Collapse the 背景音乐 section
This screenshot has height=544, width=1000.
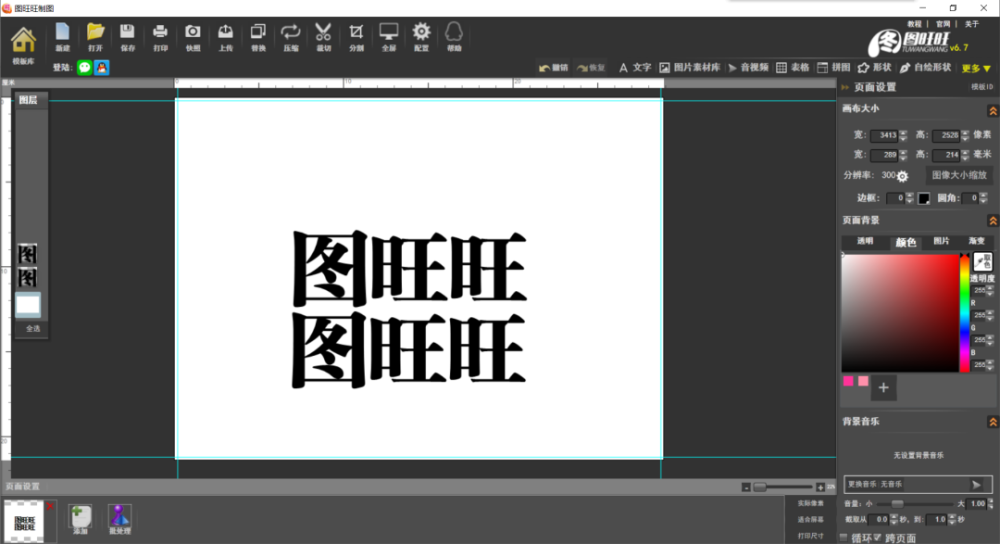tap(992, 422)
